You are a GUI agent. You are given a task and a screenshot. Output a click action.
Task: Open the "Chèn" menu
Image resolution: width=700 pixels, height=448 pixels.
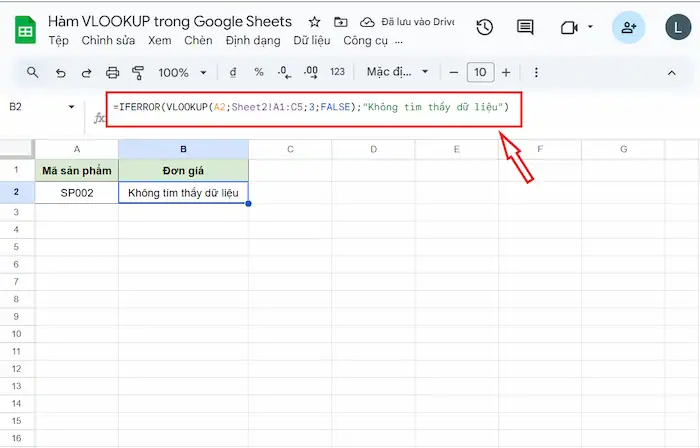coord(198,41)
